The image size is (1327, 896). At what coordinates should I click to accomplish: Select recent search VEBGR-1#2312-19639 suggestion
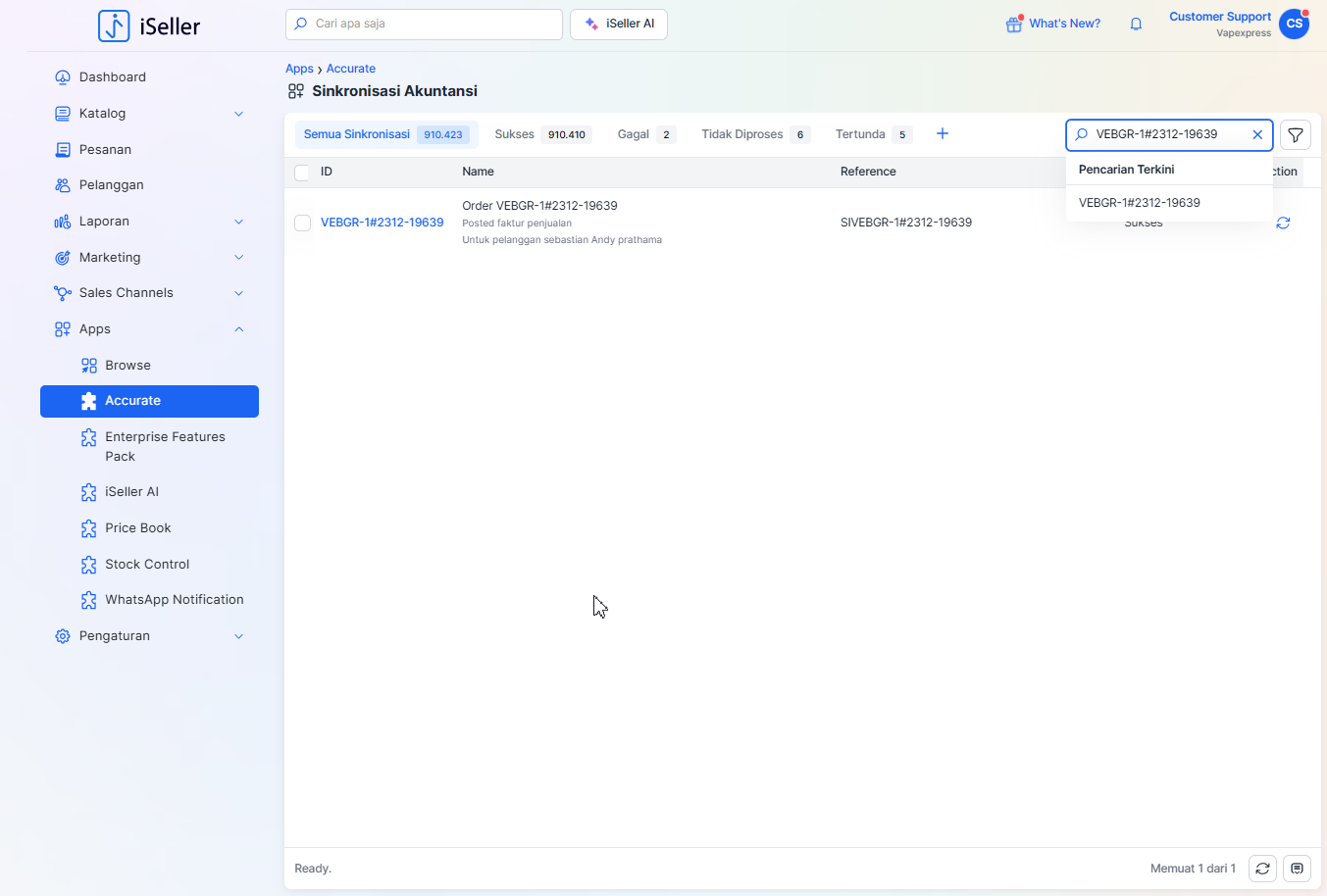[x=1139, y=203]
